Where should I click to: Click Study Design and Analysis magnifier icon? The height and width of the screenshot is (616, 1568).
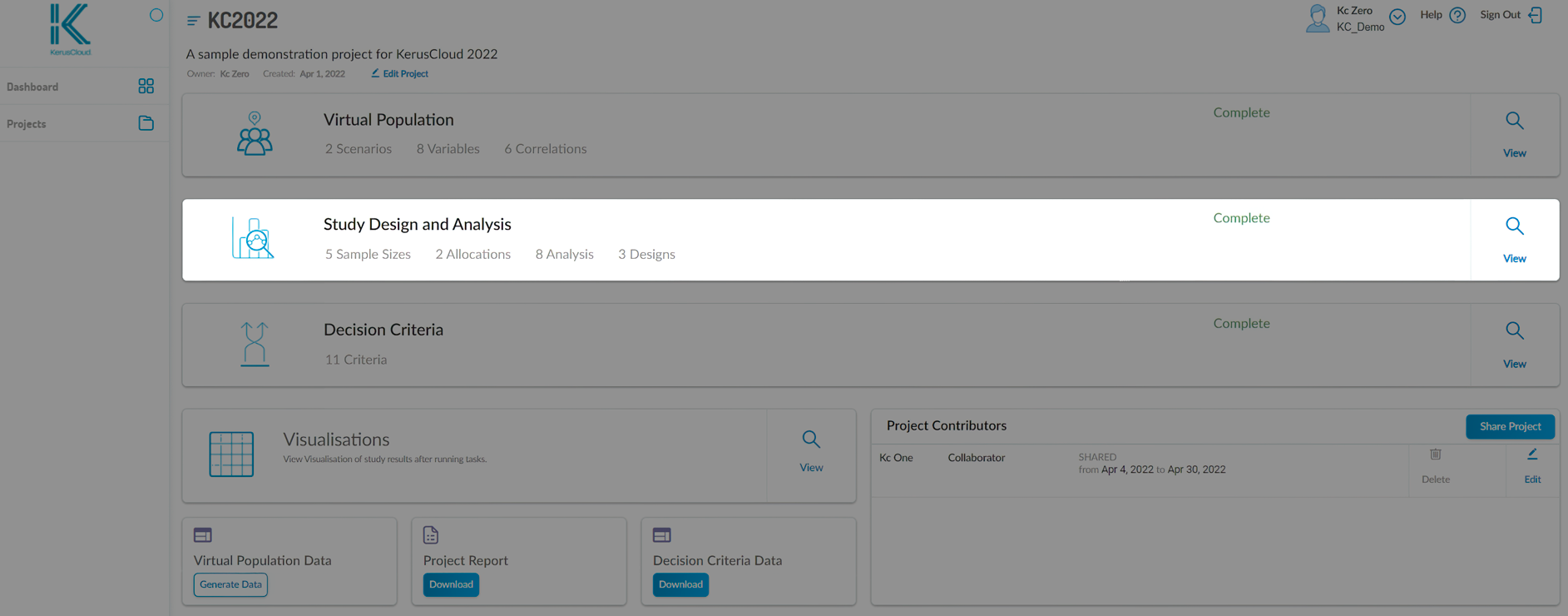point(1515,226)
